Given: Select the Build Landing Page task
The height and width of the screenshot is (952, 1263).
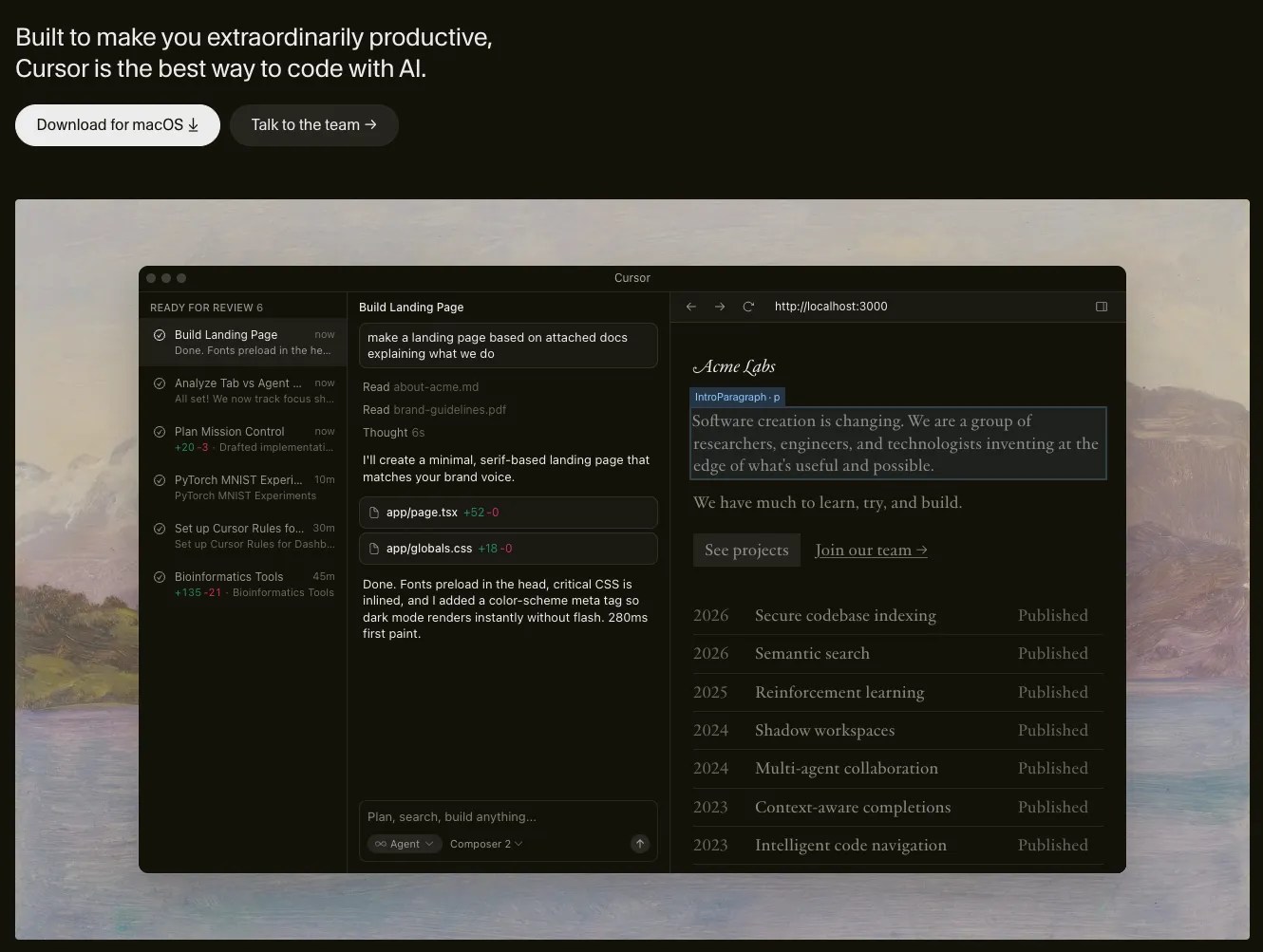Looking at the screenshot, I should coord(243,342).
